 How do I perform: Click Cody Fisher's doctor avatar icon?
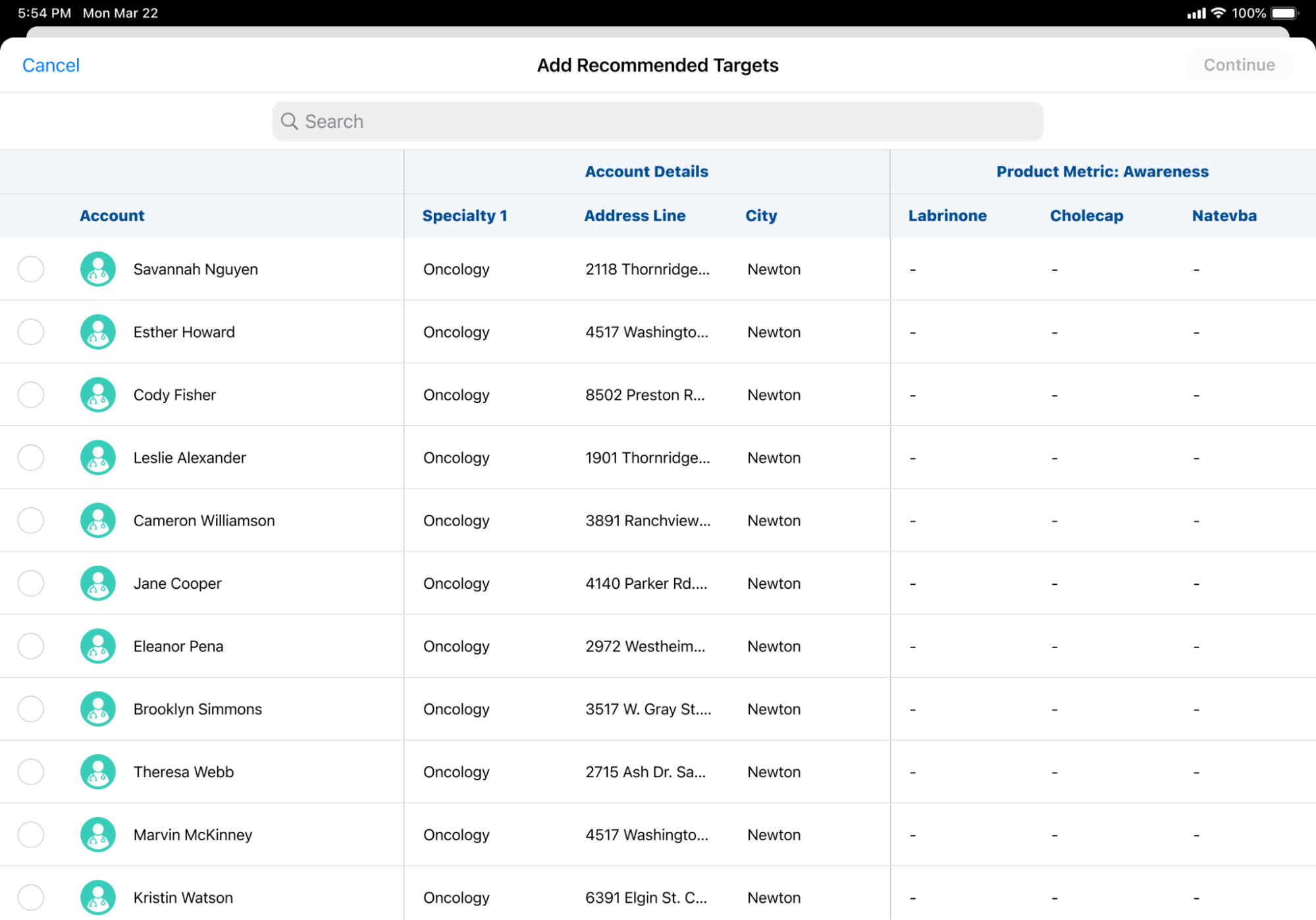(98, 395)
